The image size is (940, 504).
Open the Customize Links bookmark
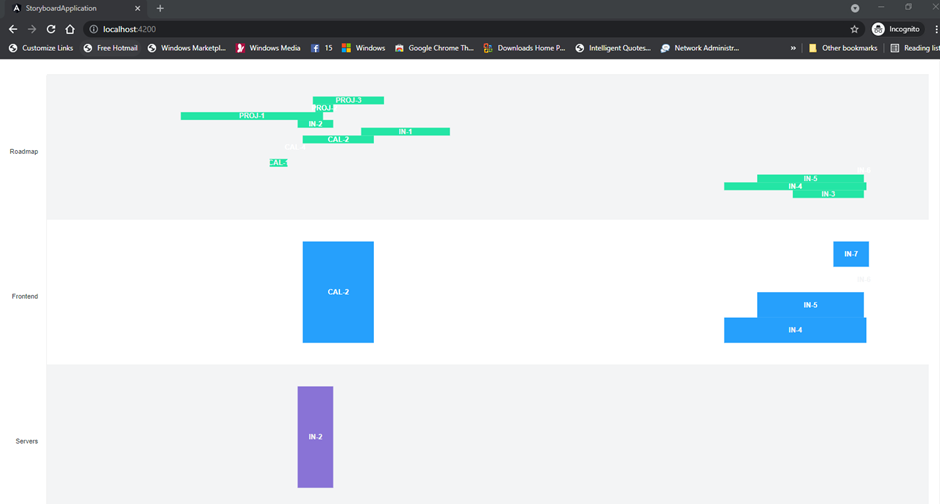(x=41, y=48)
